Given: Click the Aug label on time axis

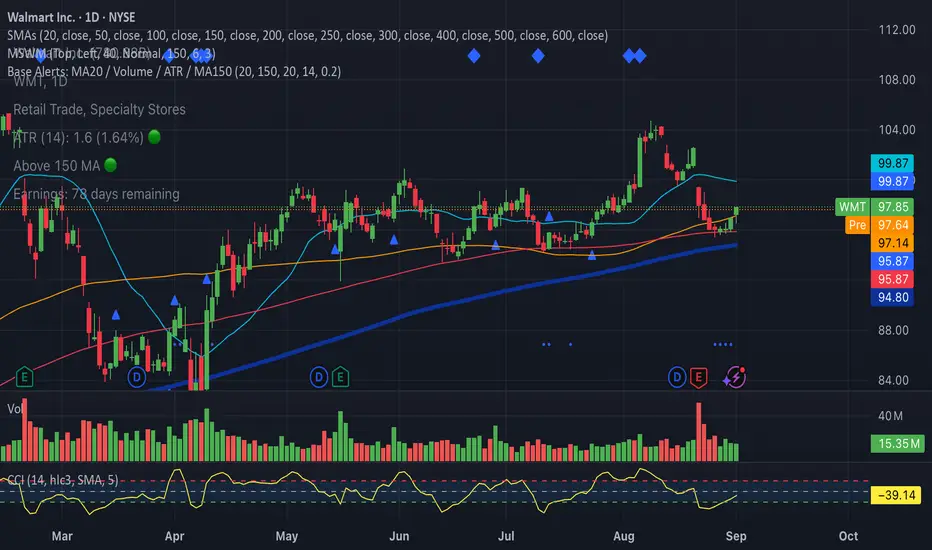Looking at the screenshot, I should 624,536.
